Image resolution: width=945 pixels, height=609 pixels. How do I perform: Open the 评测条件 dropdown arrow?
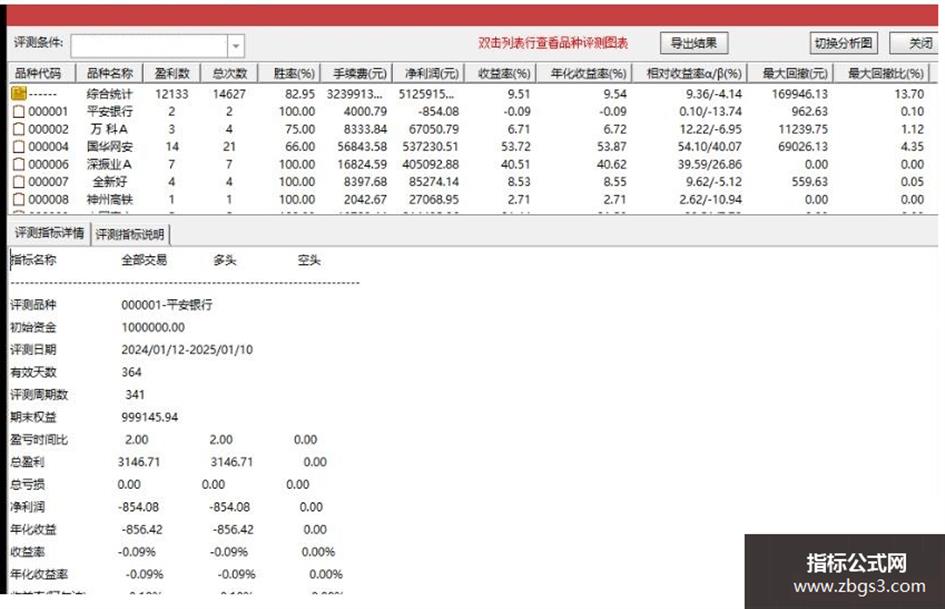(236, 46)
